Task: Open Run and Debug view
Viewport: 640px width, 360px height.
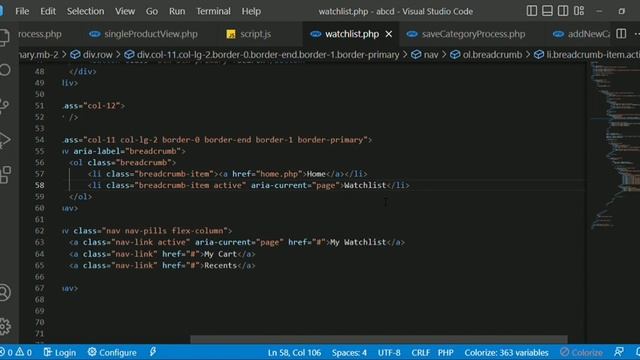Action: tap(5, 140)
